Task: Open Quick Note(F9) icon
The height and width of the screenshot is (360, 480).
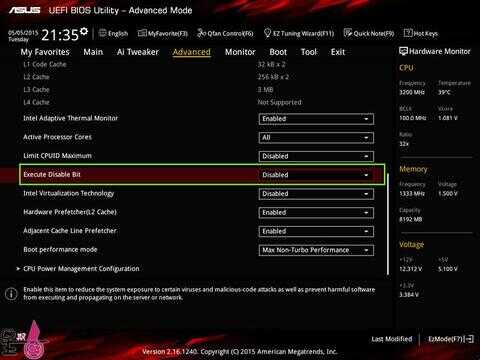Action: point(348,33)
